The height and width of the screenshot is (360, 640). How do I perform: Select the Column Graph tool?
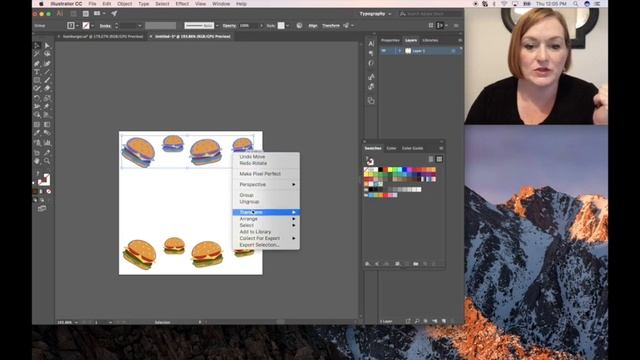pos(47,143)
